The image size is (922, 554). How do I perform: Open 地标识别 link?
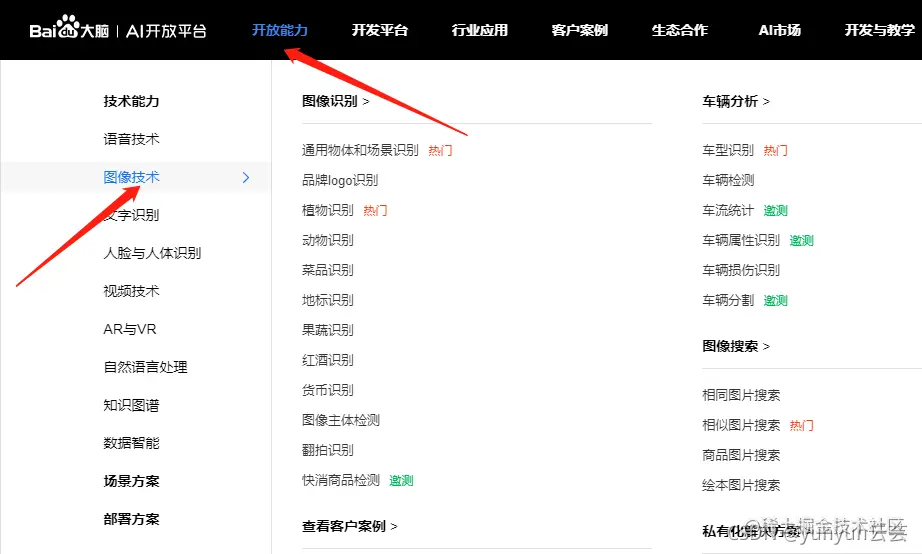(x=328, y=300)
